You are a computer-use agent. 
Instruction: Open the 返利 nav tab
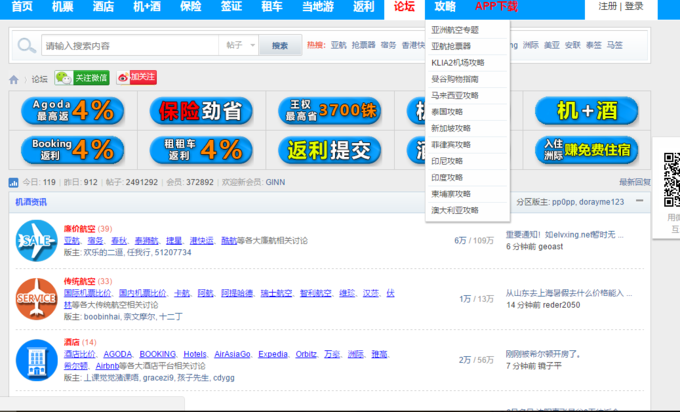click(x=363, y=7)
